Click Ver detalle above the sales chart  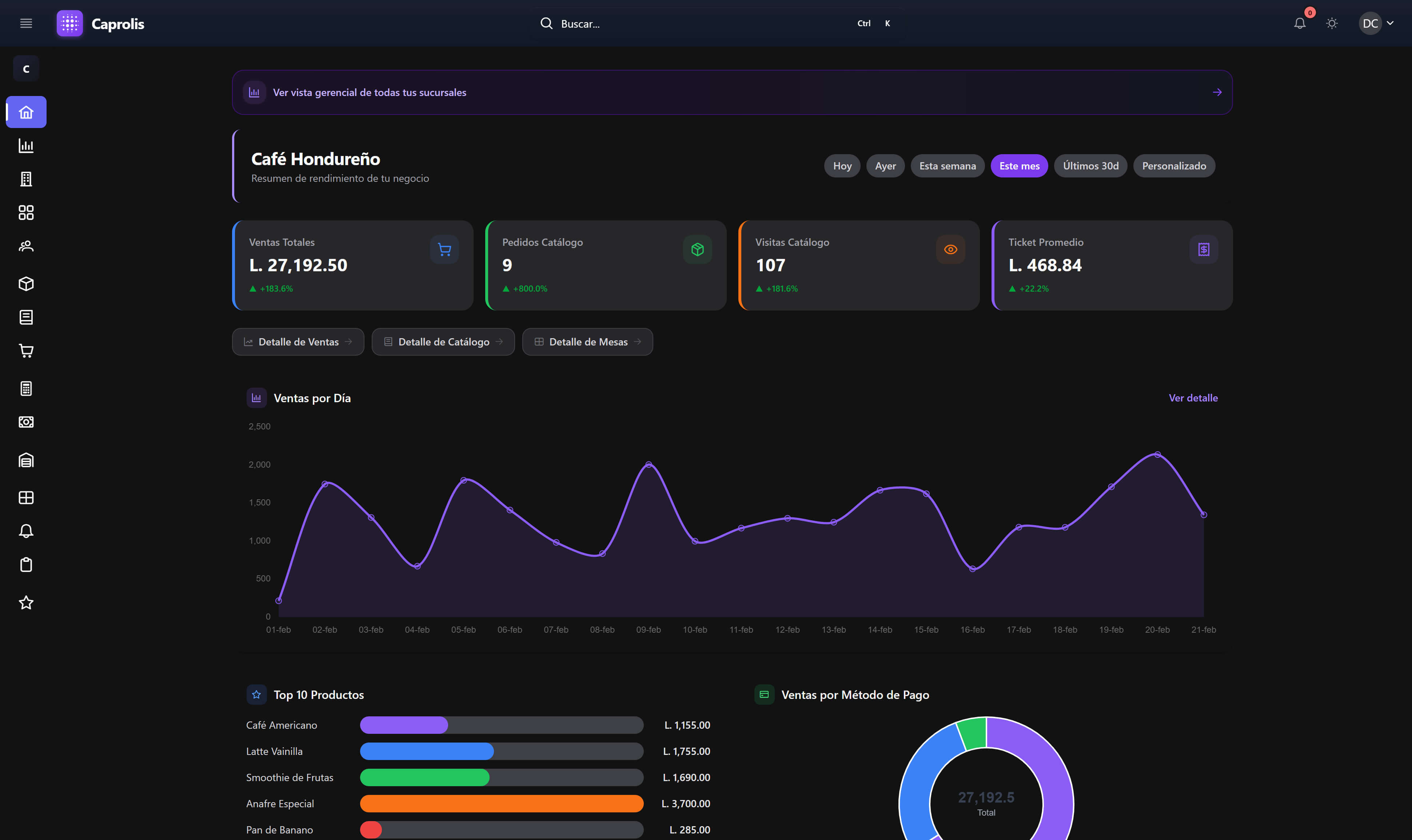[1193, 398]
